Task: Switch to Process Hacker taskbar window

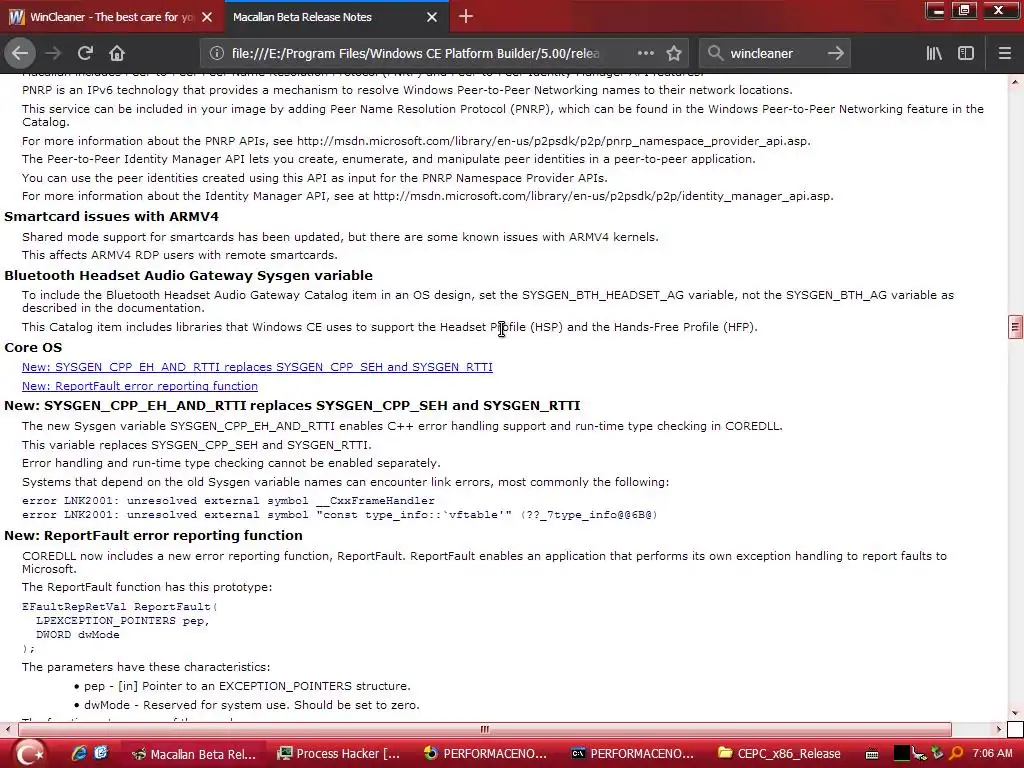Action: coord(338,754)
